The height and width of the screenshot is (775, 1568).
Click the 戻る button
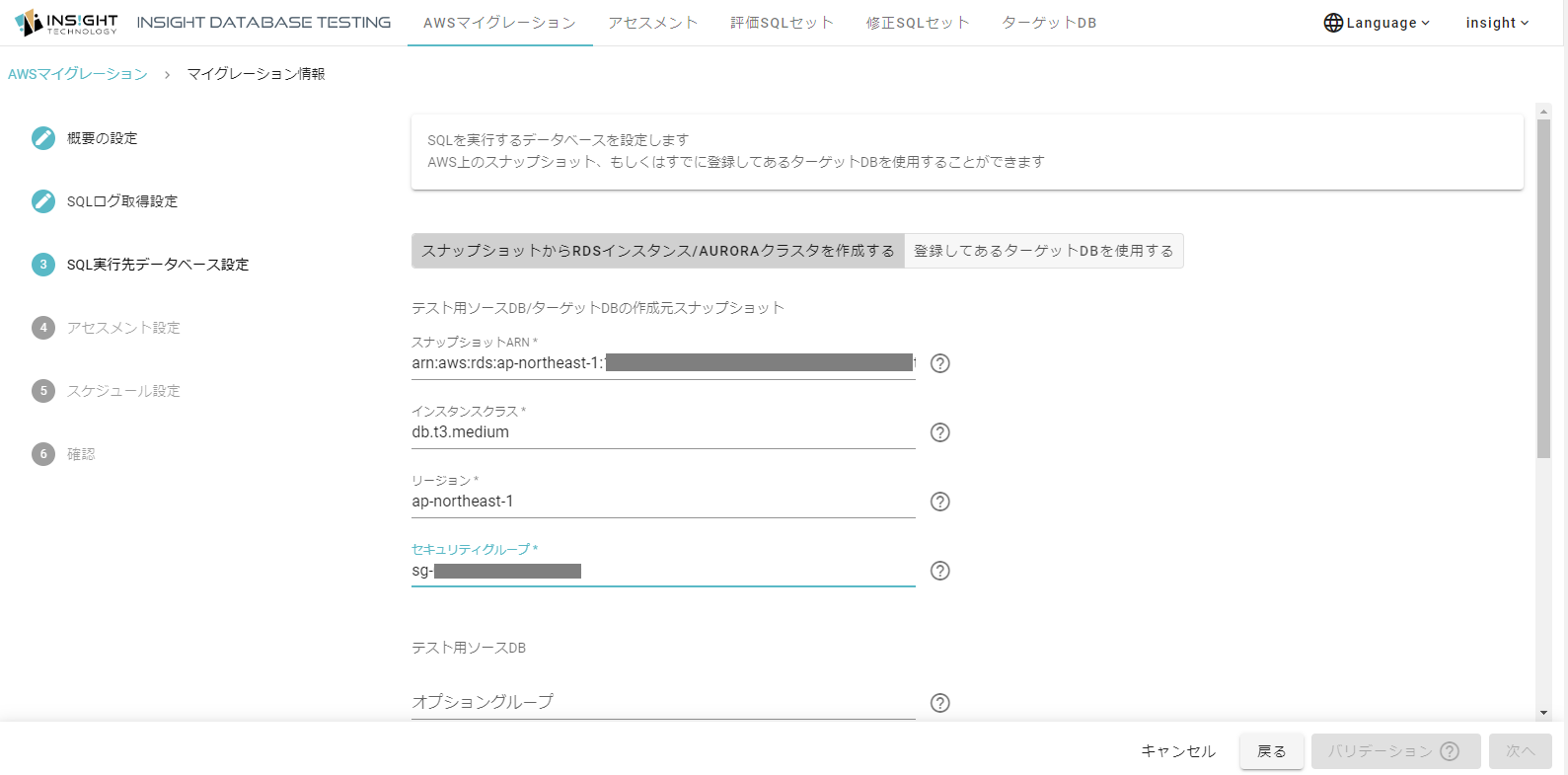(1272, 751)
